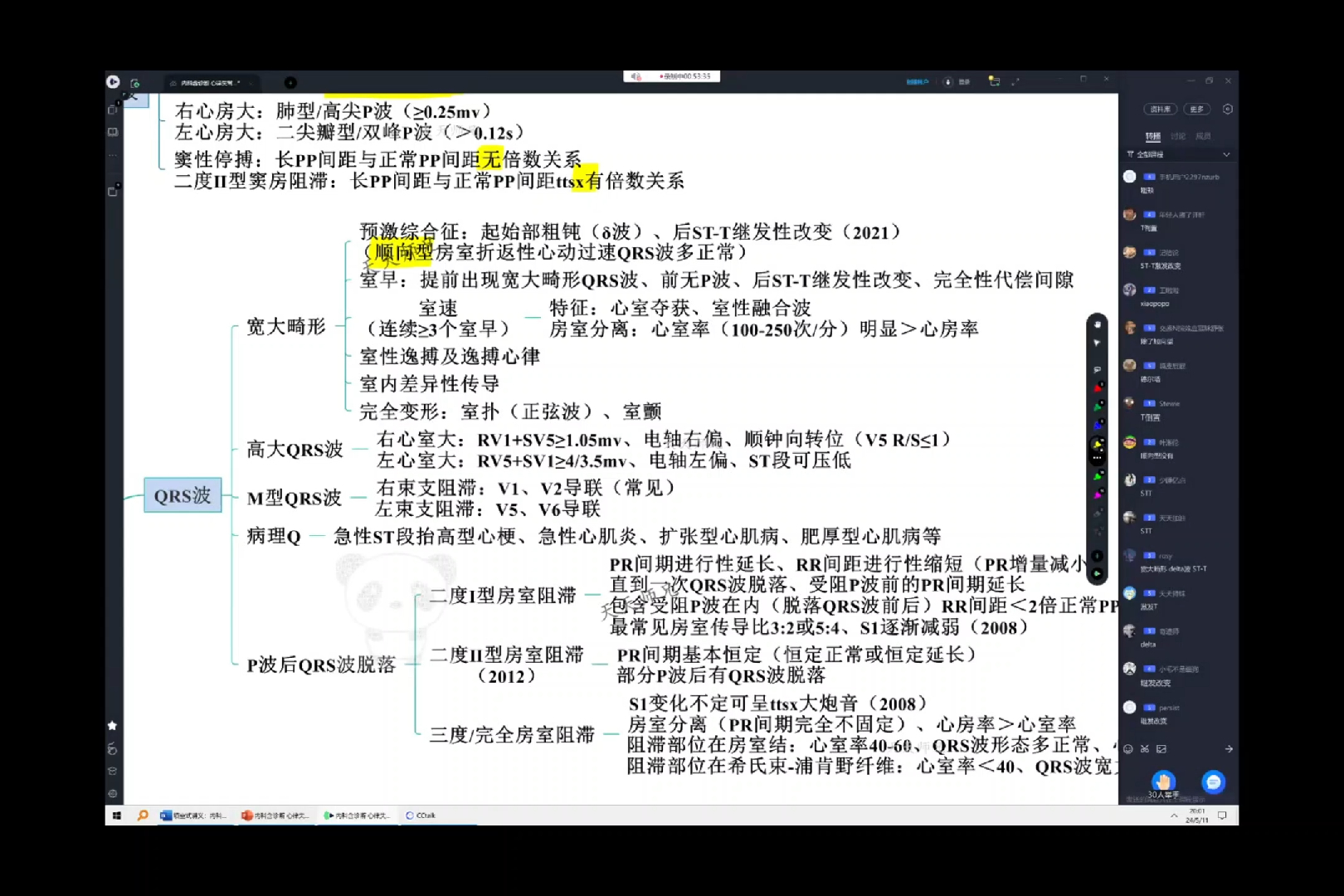Click the refresh document icon beside the logo
1344x896 pixels.
135,83
